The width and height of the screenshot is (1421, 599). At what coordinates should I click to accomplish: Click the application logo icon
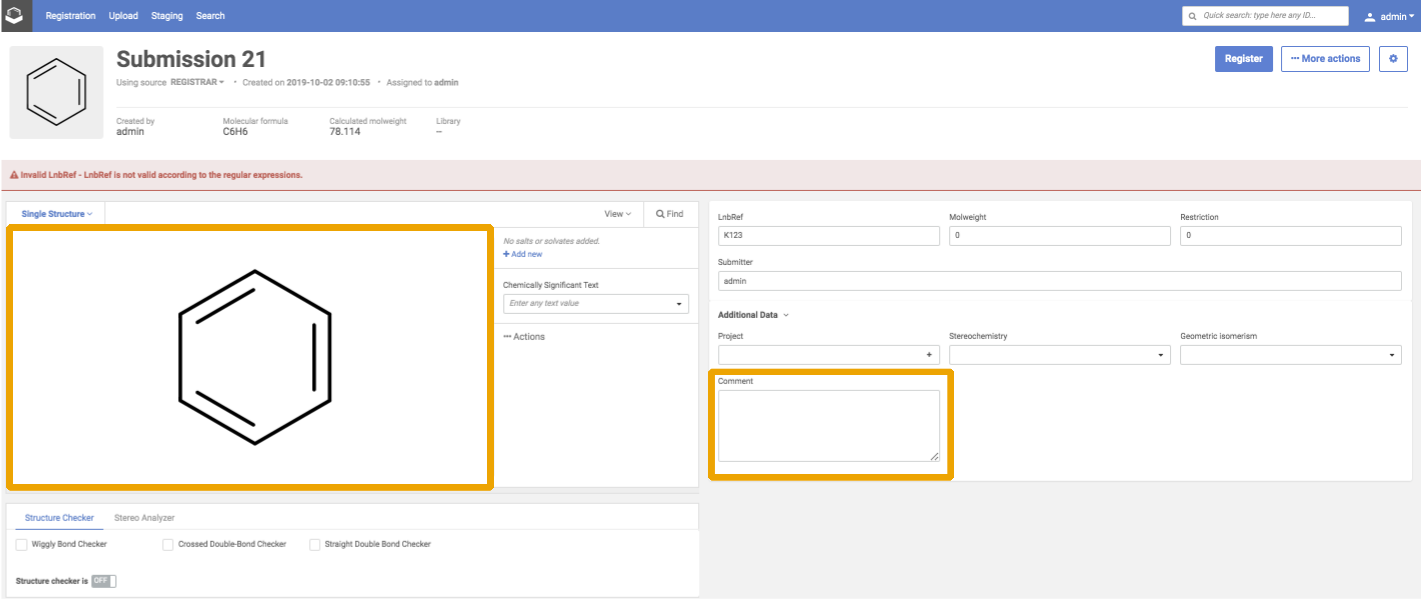pyautogui.click(x=15, y=15)
